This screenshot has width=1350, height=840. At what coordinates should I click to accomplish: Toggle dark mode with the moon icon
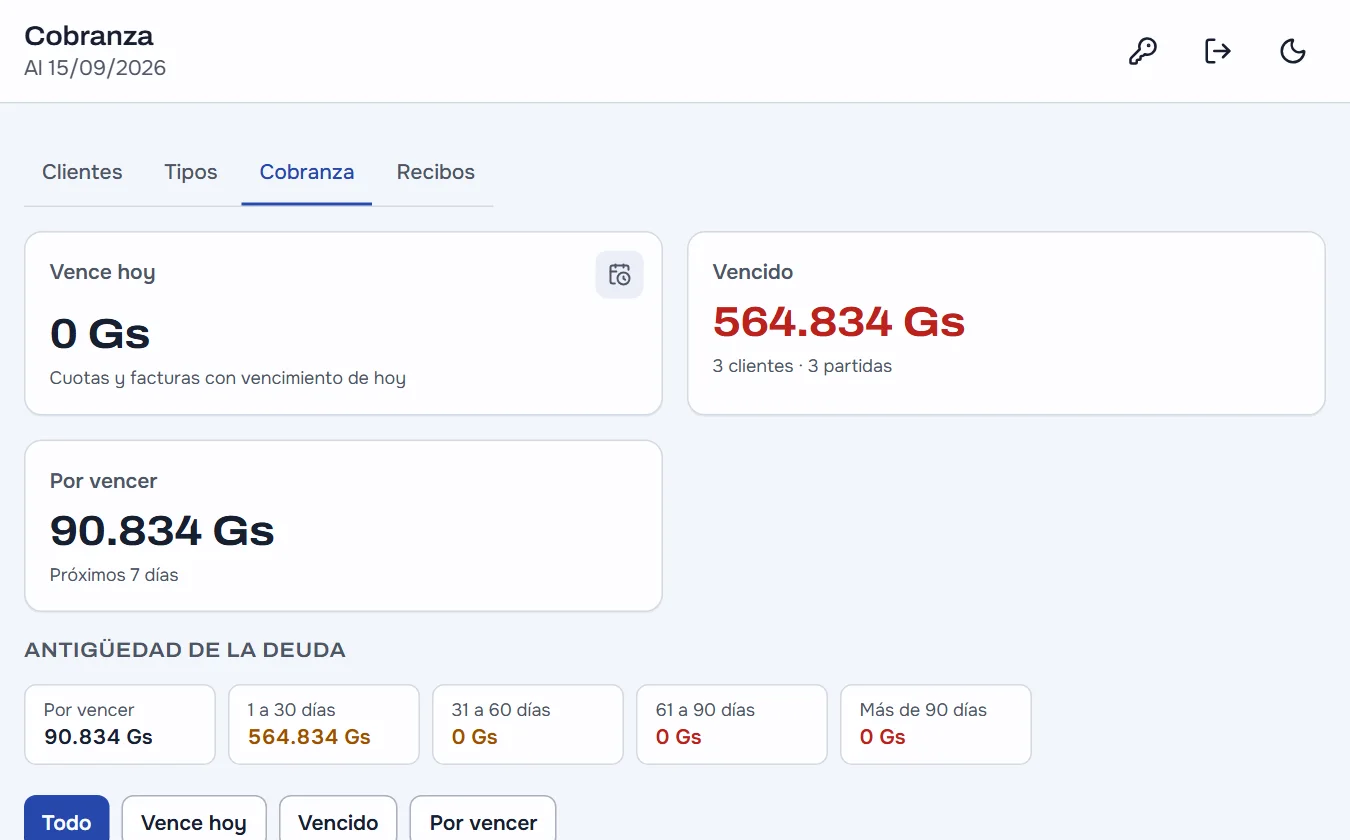(1293, 51)
